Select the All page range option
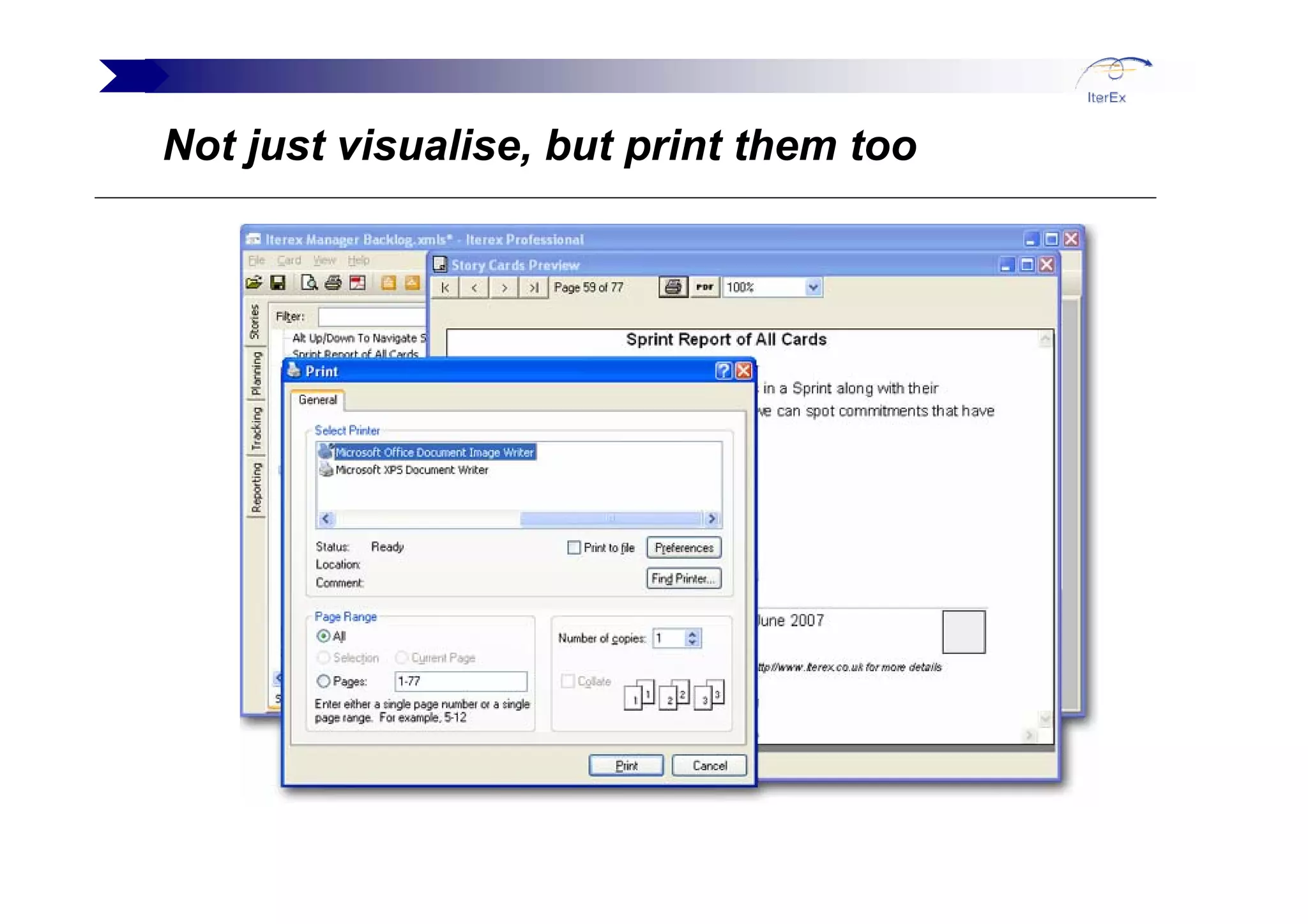The height and width of the screenshot is (924, 1308). coord(324,636)
